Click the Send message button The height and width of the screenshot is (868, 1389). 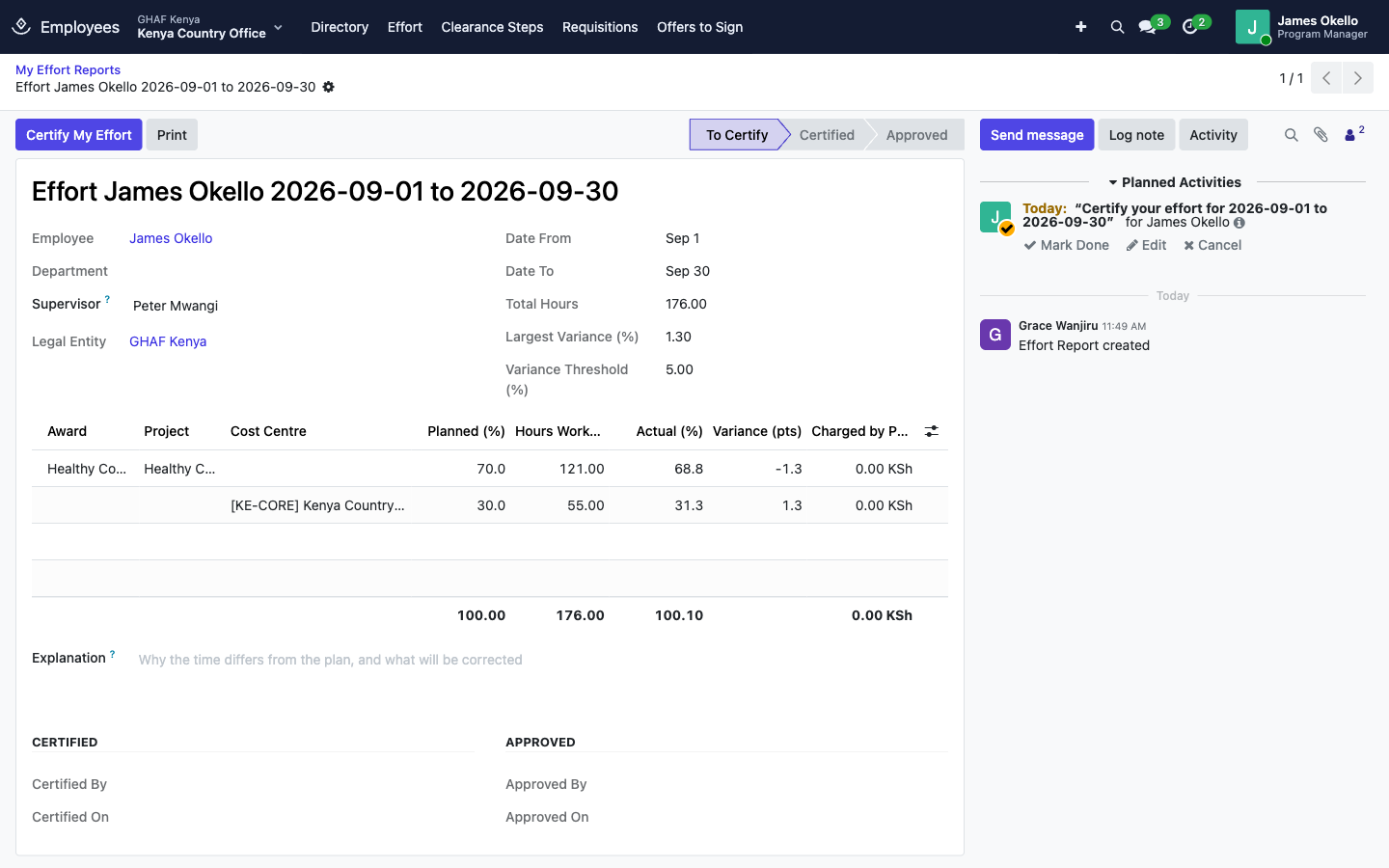pos(1037,135)
